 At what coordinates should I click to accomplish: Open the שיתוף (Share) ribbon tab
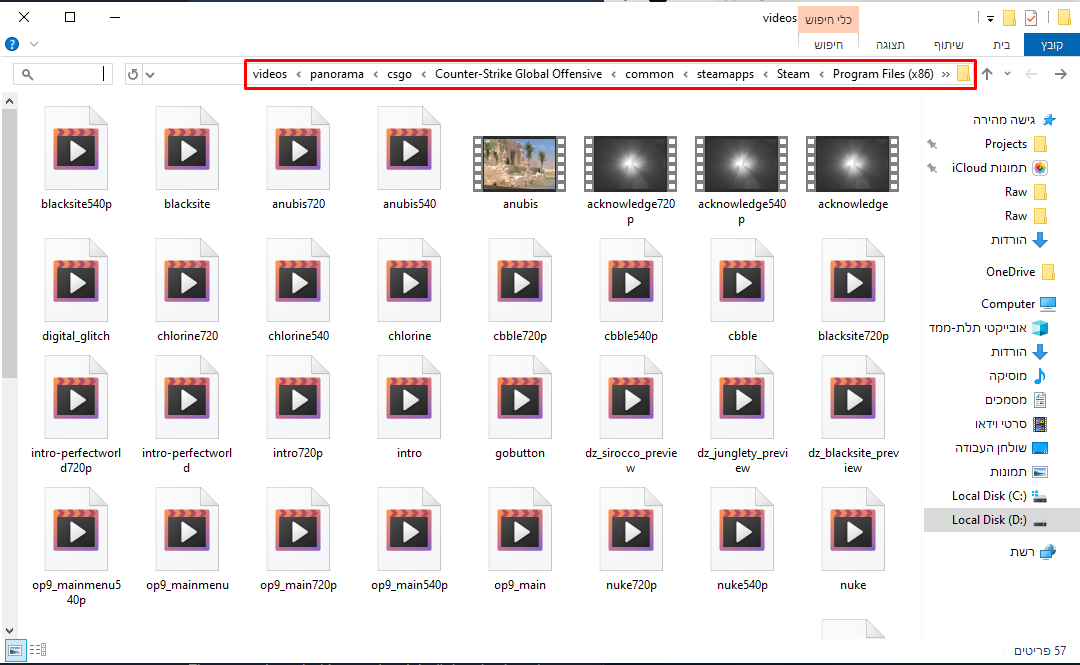[948, 45]
